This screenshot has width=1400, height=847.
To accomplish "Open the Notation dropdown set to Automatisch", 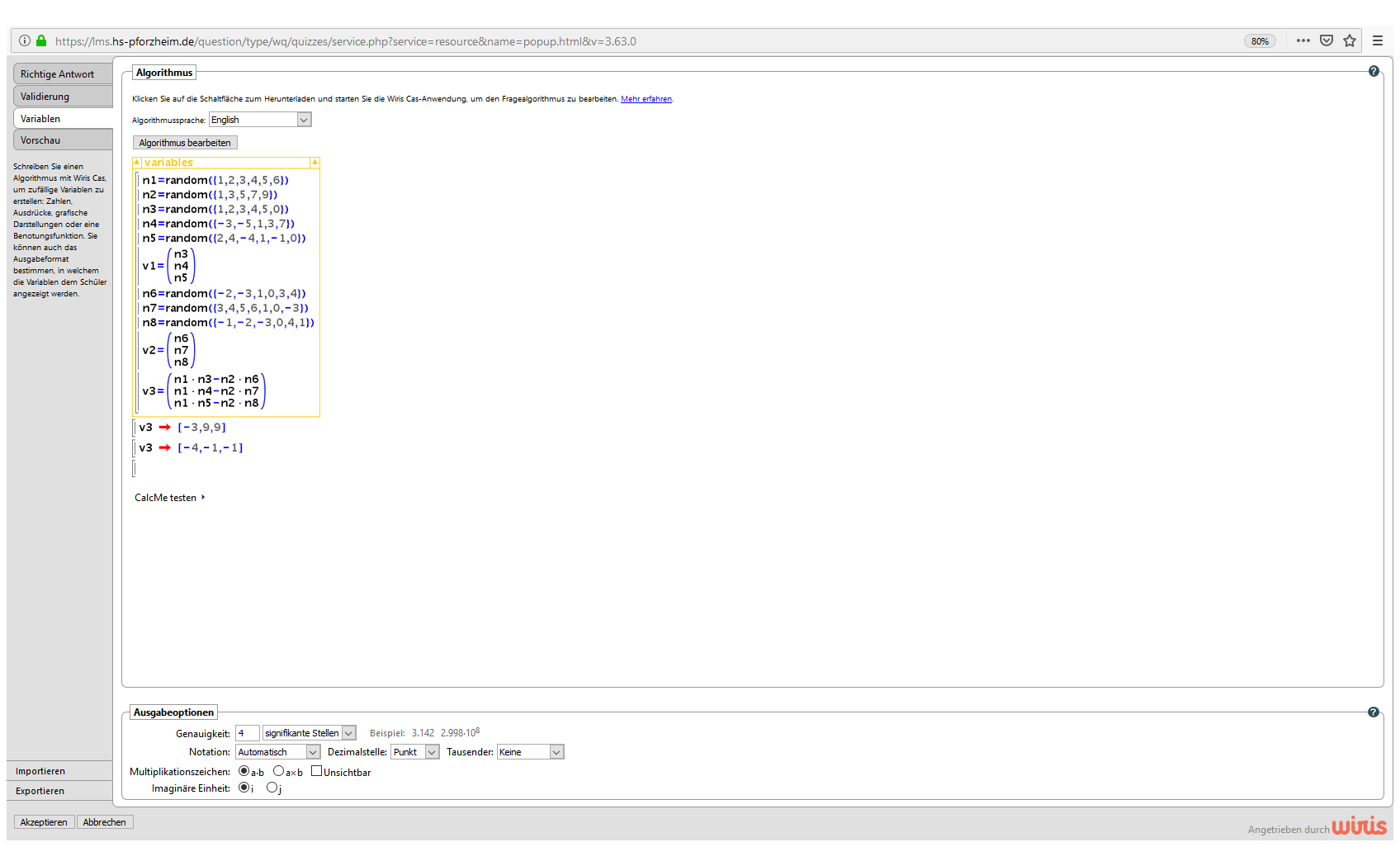I will pyautogui.click(x=277, y=752).
